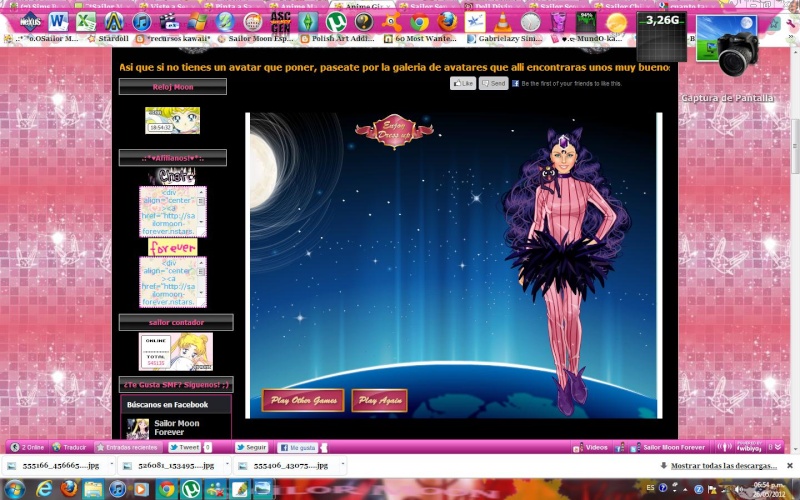This screenshot has width=800, height=500.
Task: Click first affiliate code text box
Action: pyautogui.click(x=172, y=211)
